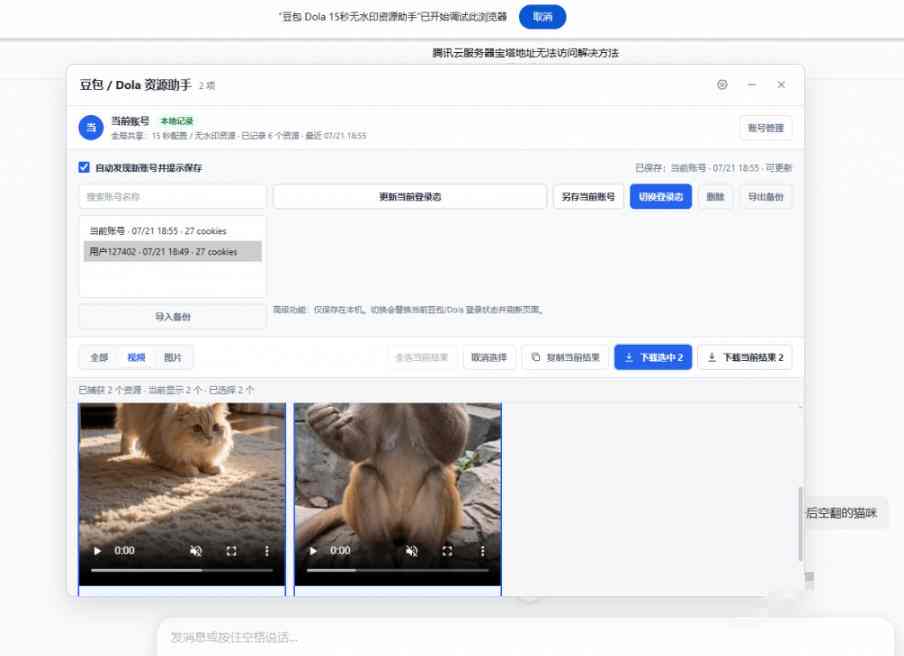This screenshot has height=656, width=904.
Task: Open more options on cat video
Action: tap(266, 551)
